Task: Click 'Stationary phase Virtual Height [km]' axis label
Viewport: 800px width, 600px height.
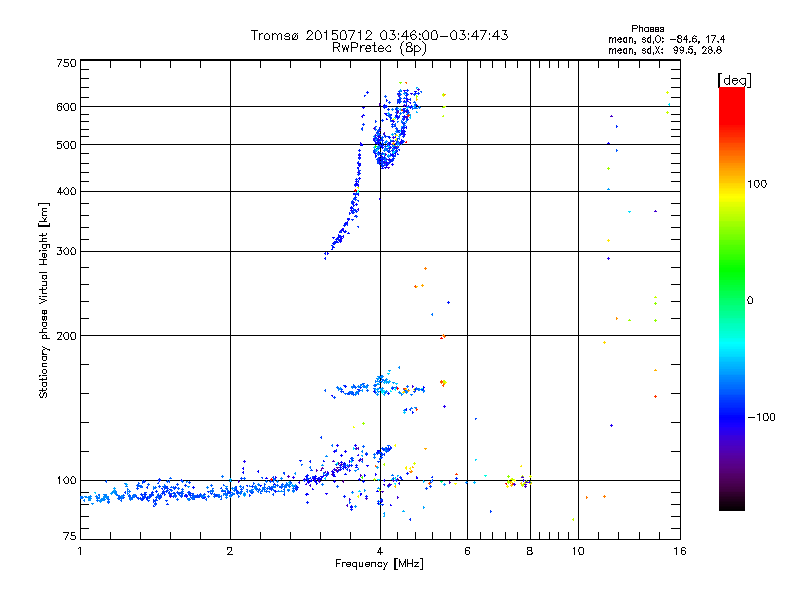Action: pyautogui.click(x=44, y=300)
